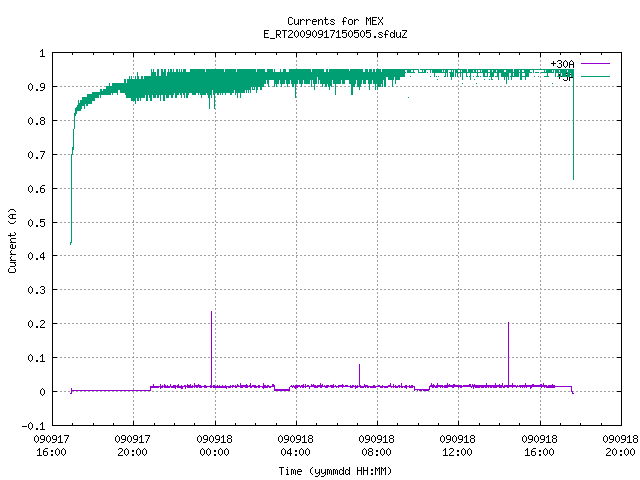Click the "Current (A)" y-axis label

click(12, 241)
